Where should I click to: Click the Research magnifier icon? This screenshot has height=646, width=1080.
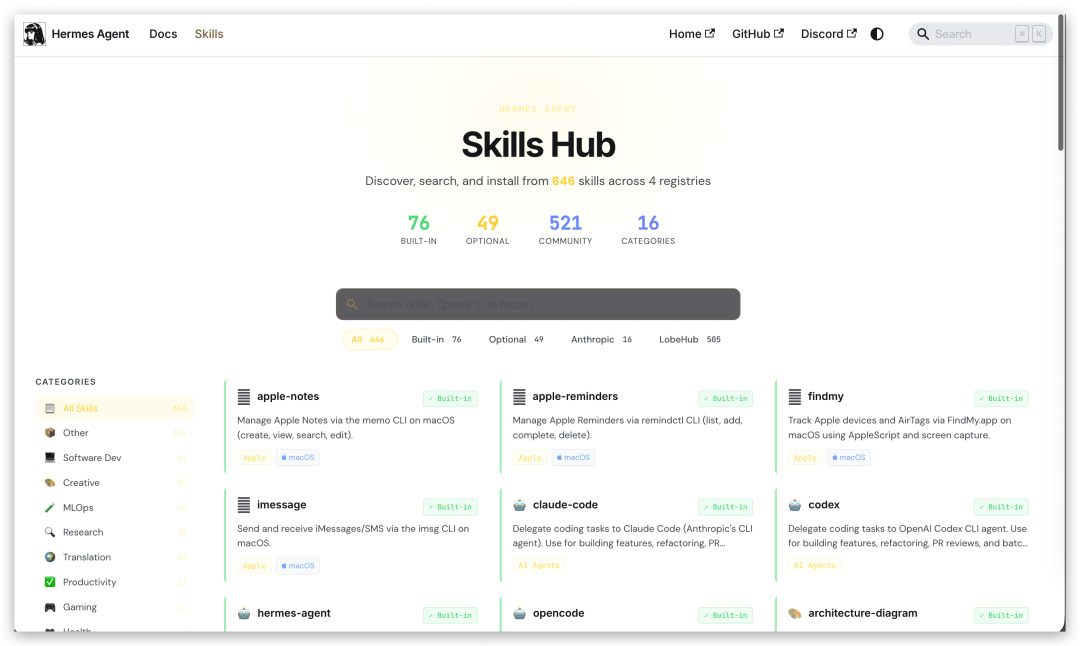pyautogui.click(x=50, y=532)
